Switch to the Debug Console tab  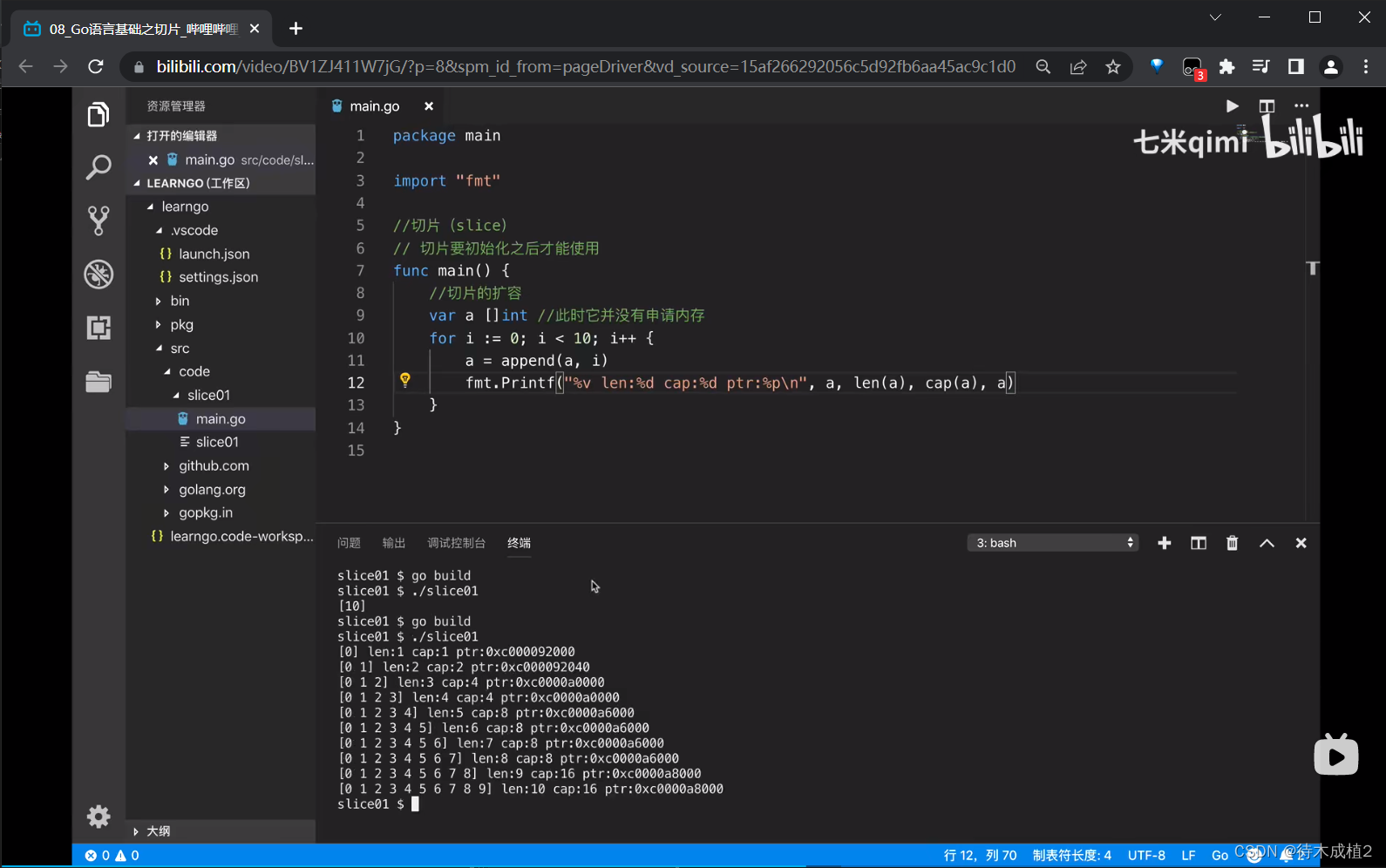click(457, 543)
